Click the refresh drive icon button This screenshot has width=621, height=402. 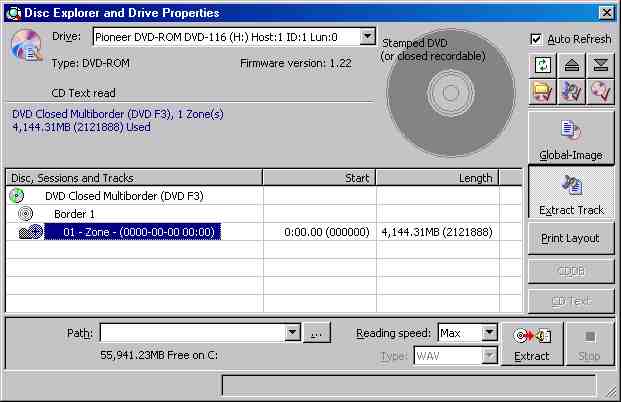point(542,64)
